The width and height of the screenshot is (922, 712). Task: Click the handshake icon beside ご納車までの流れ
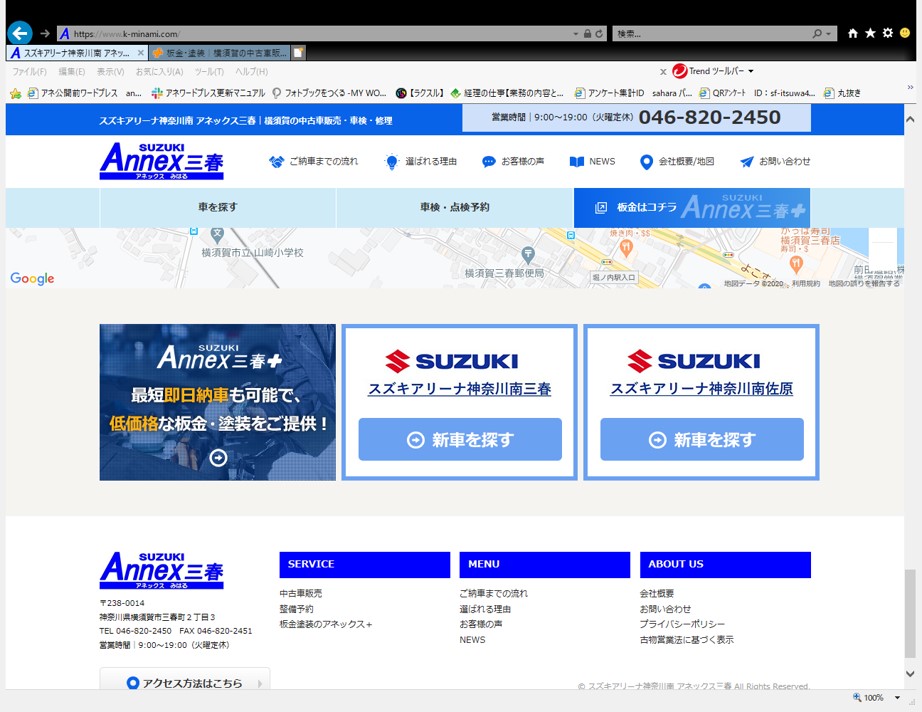[x=276, y=162]
